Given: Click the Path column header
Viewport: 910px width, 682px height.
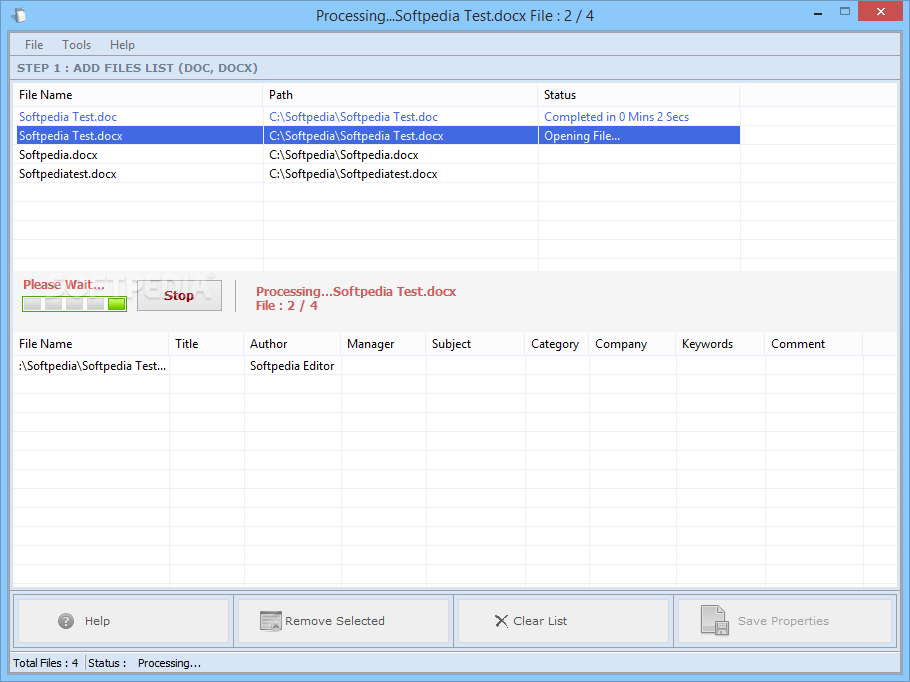Looking at the screenshot, I should (400, 95).
